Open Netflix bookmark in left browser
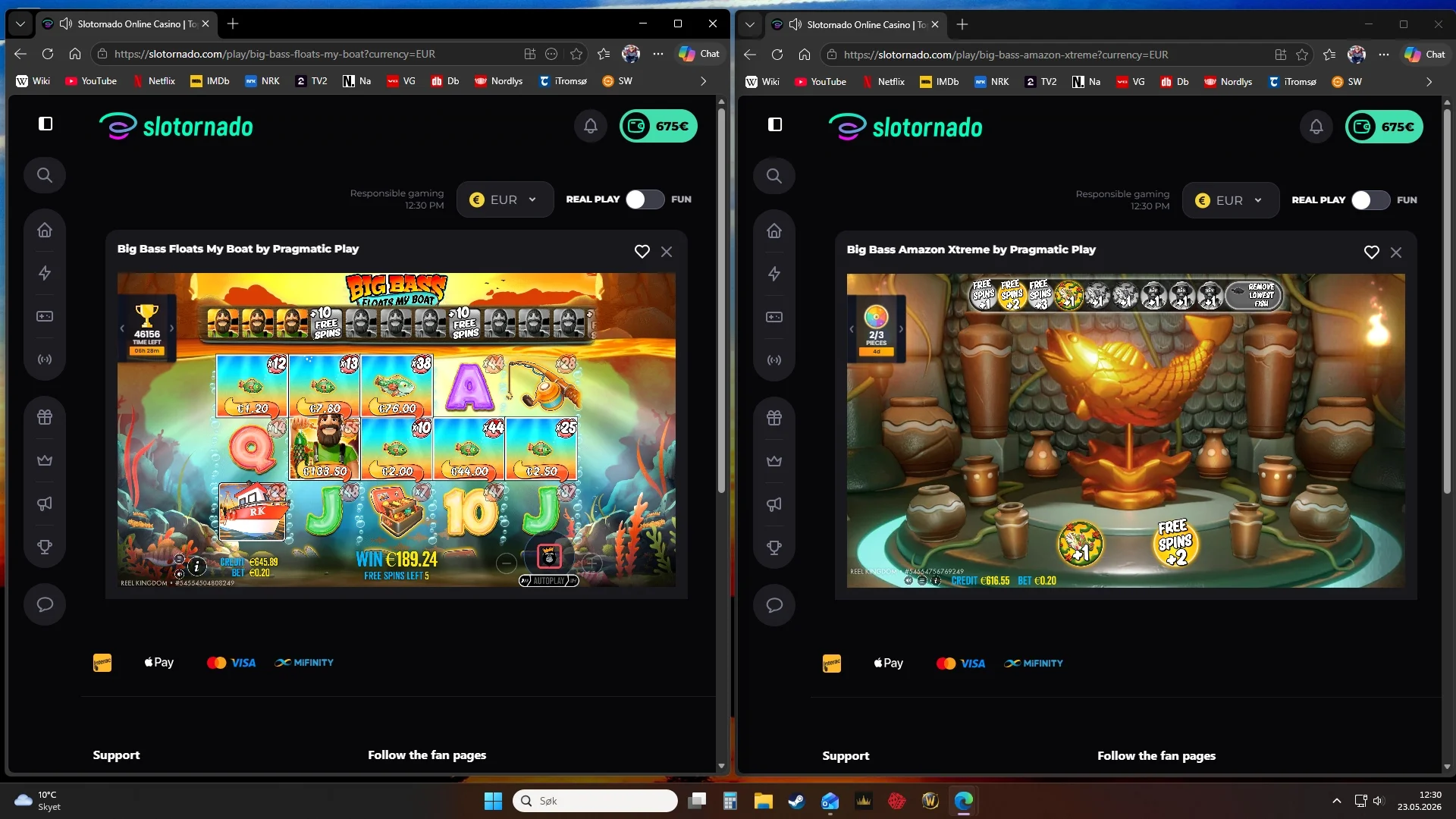This screenshot has width=1456, height=819. tap(154, 81)
